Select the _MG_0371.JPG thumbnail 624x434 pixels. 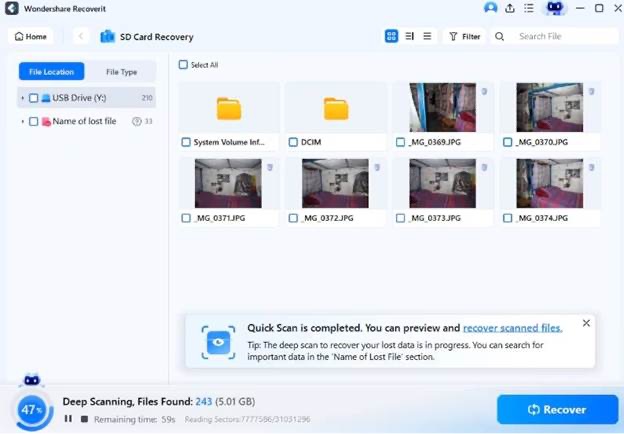coord(228,183)
